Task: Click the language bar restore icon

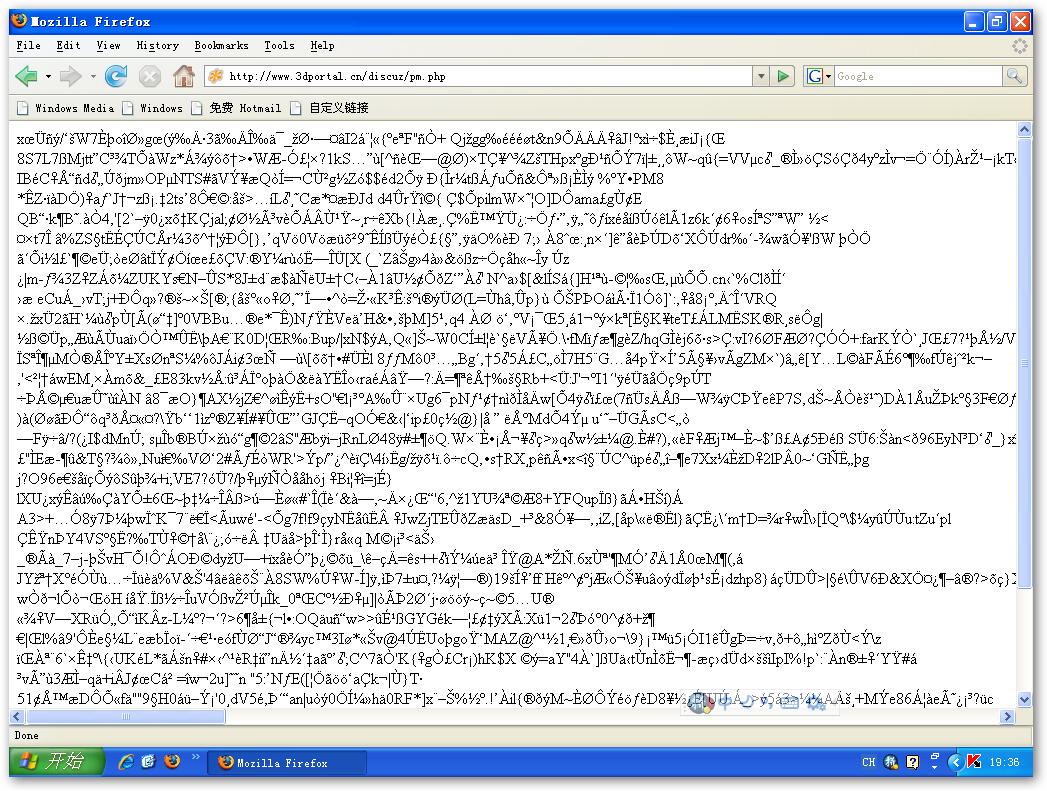Action: 935,756
